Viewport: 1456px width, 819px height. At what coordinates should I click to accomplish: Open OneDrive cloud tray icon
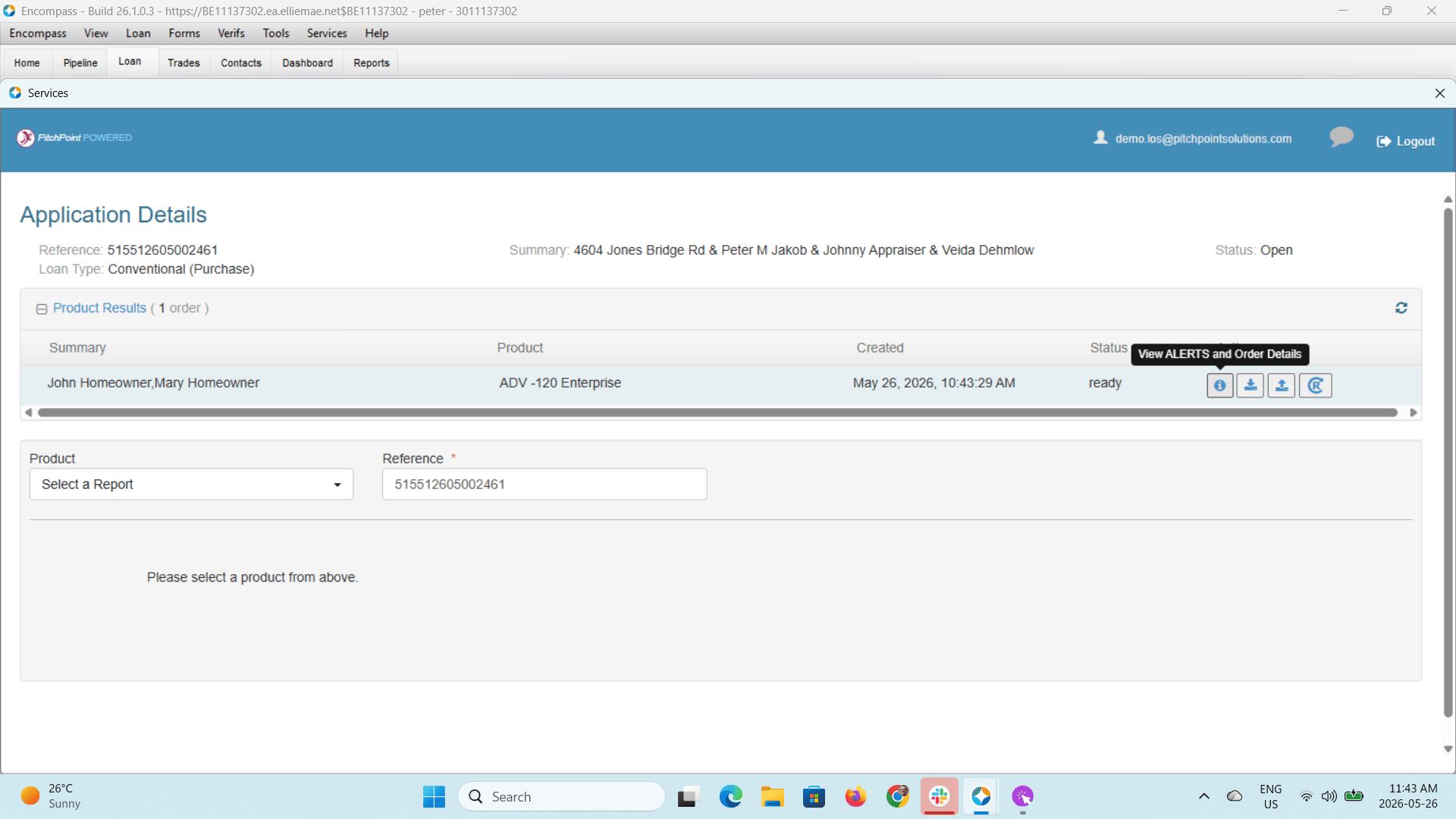point(1235,796)
